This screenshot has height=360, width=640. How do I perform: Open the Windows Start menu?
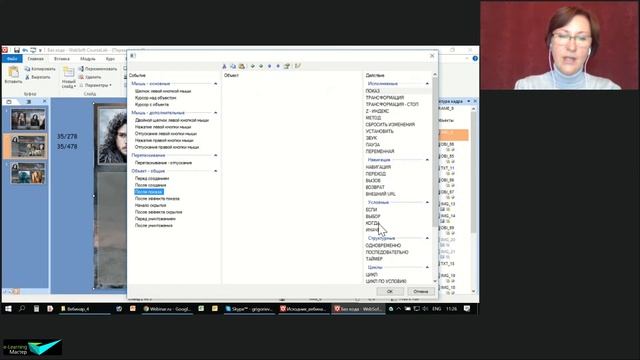click(8, 309)
